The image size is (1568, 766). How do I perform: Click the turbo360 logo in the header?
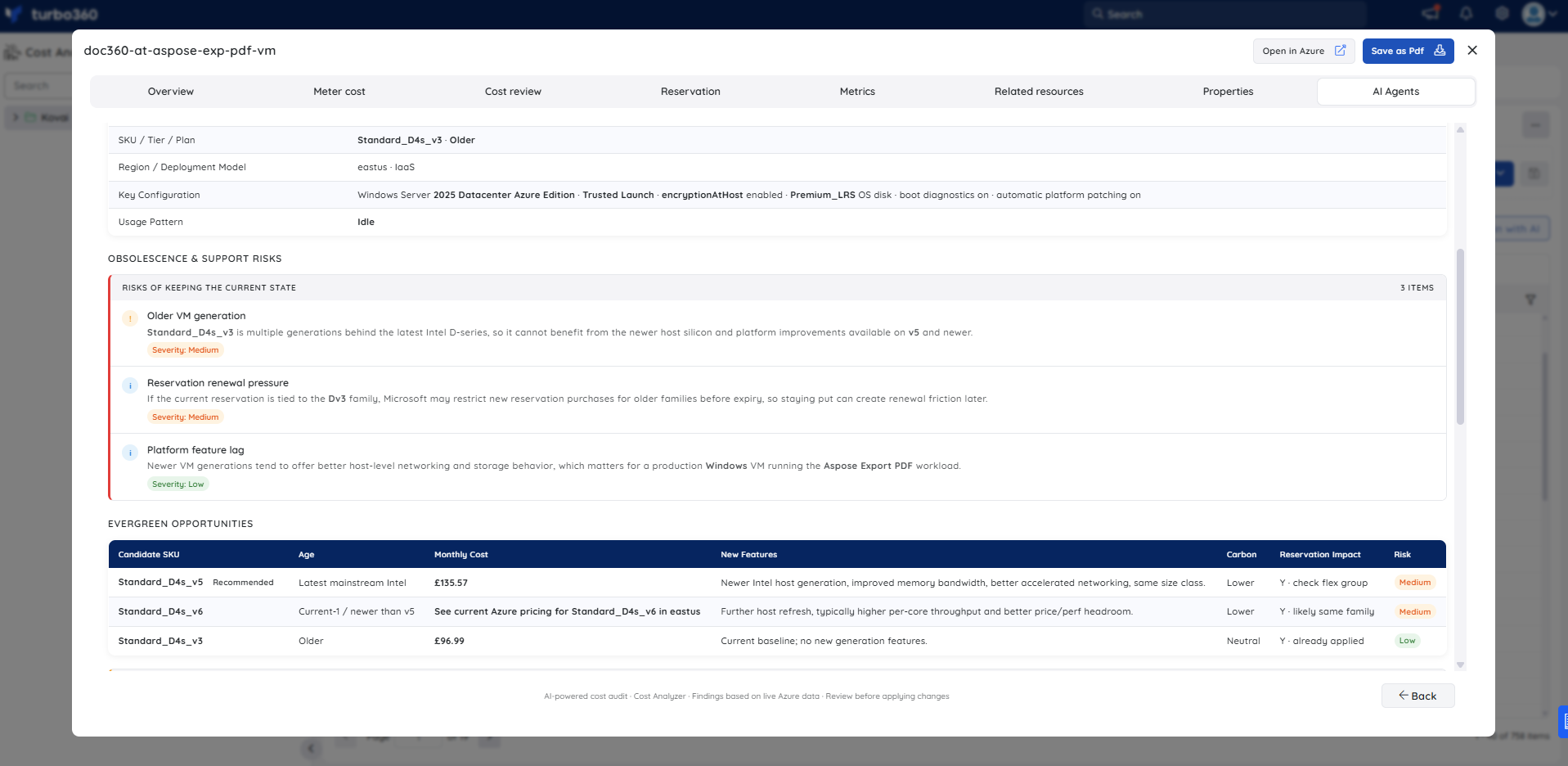pyautogui.click(x=52, y=14)
